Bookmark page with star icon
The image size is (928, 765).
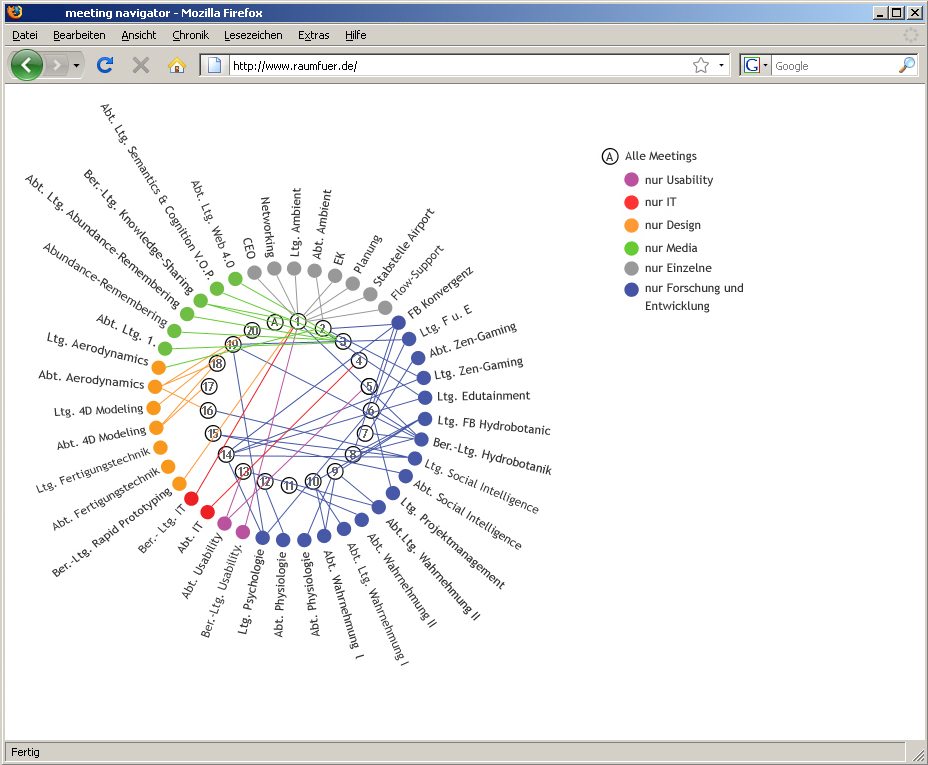click(x=701, y=65)
